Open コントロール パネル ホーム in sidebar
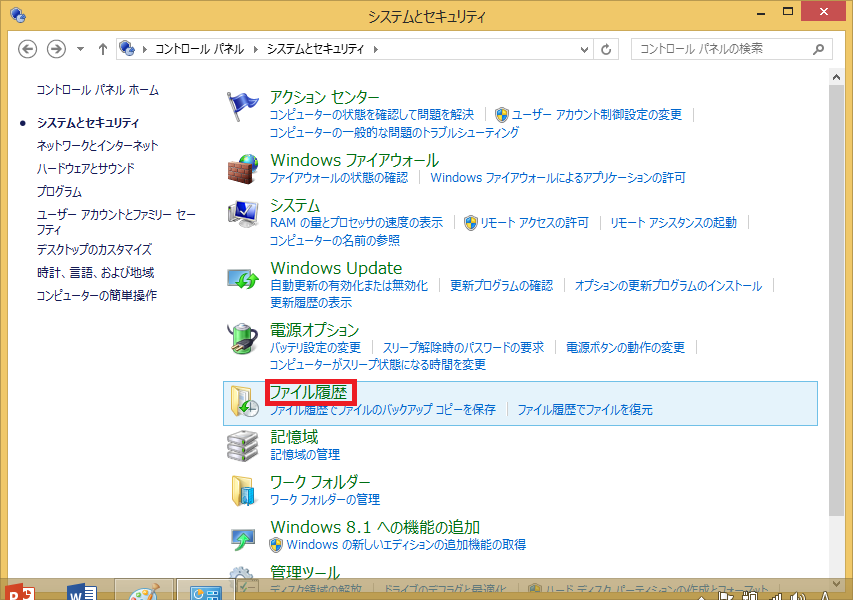Viewport: 853px width, 600px height. (97, 90)
